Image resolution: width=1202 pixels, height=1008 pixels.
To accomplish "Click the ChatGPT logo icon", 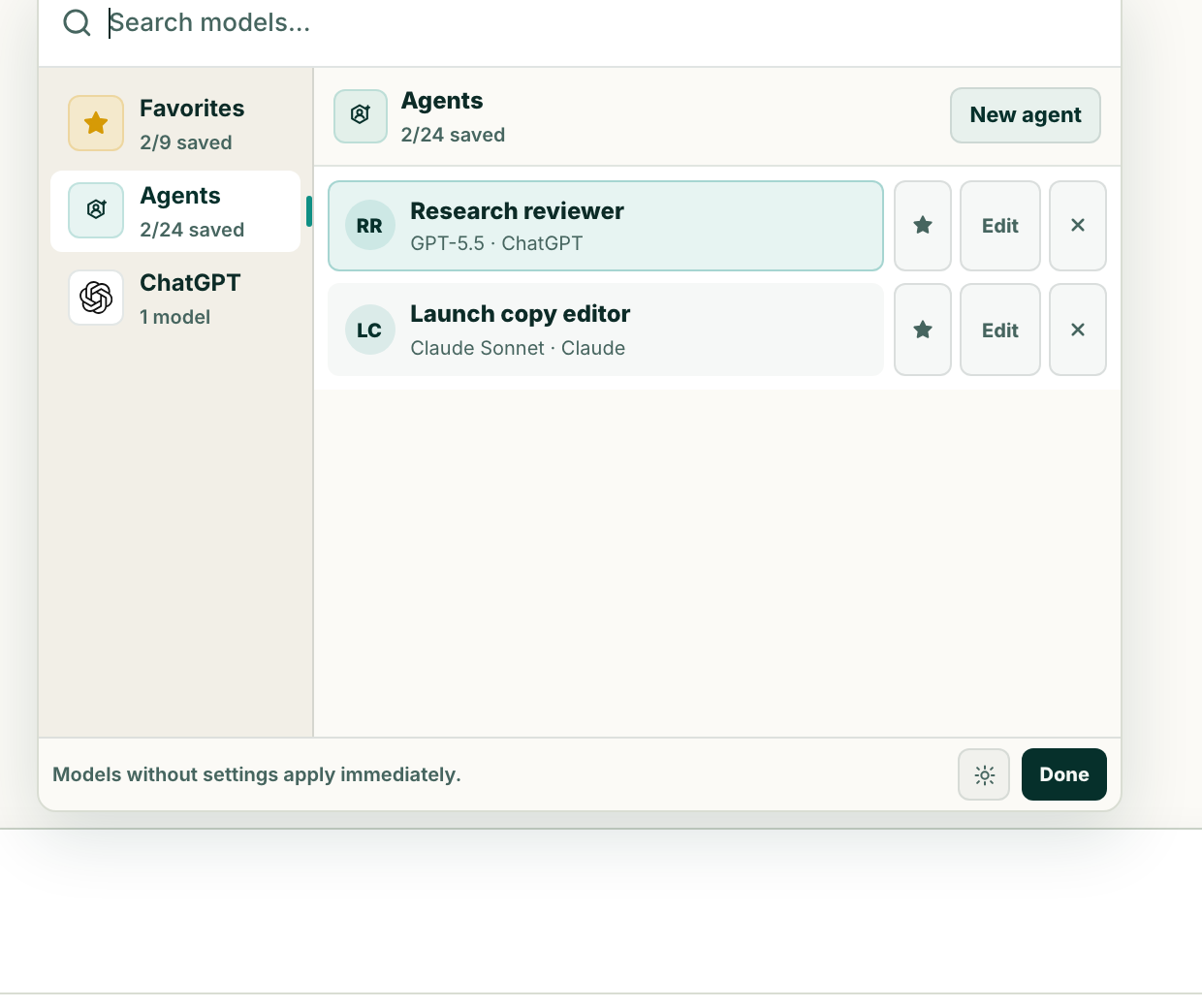I will [96, 298].
